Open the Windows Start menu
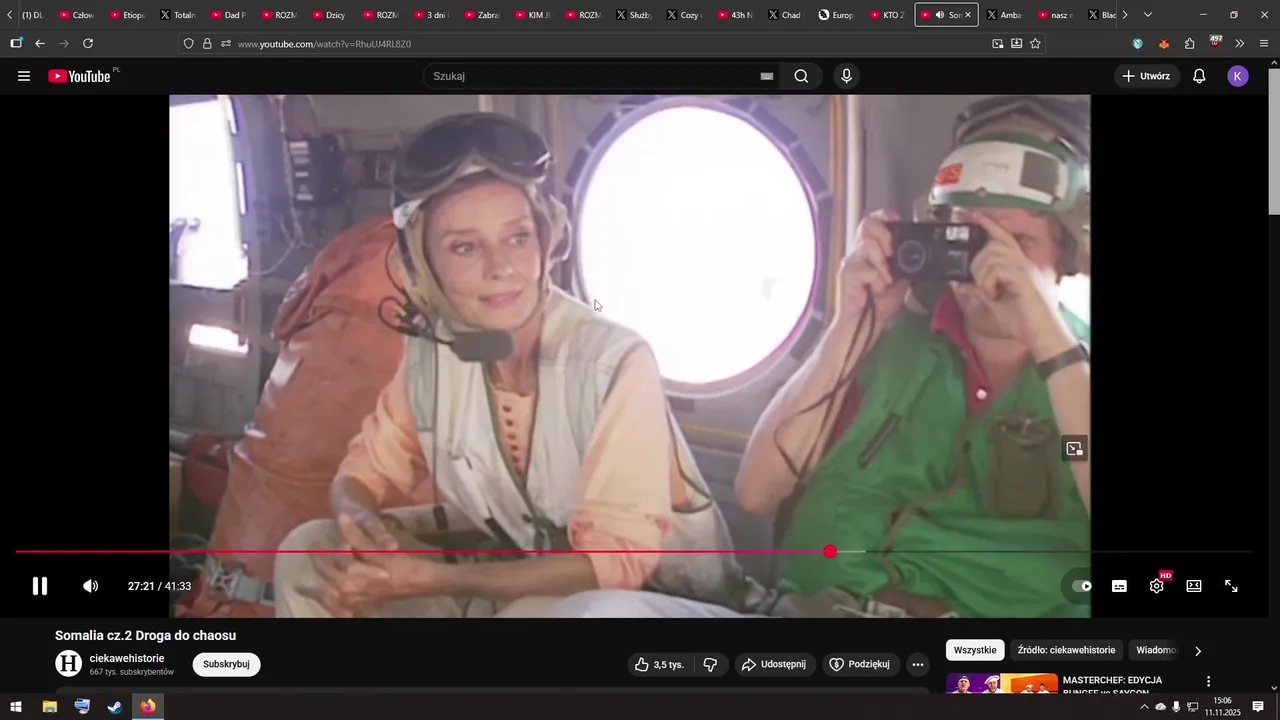The image size is (1280, 720). pyautogui.click(x=15, y=706)
